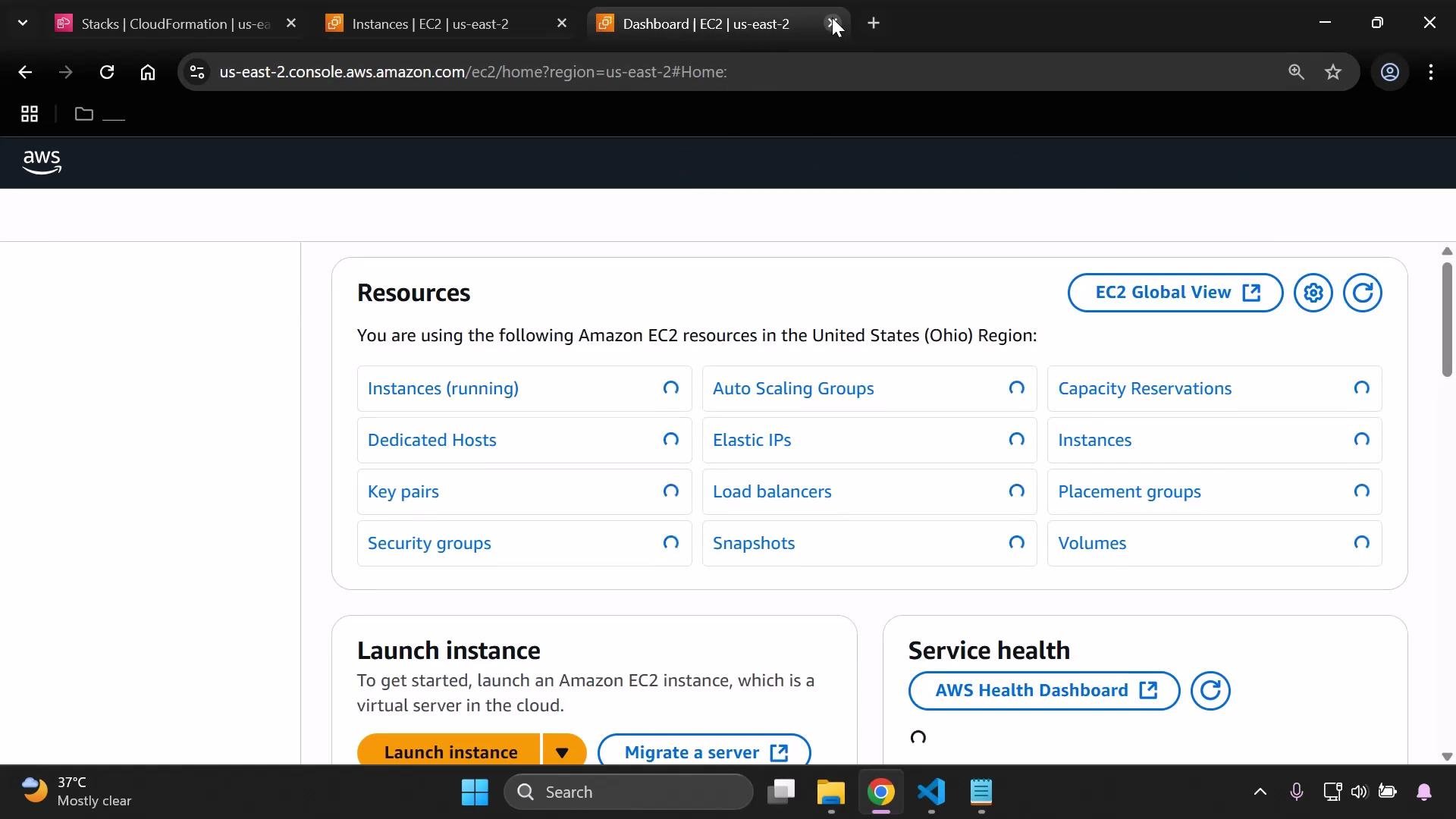This screenshot has width=1456, height=819.
Task: Open volume control in tray
Action: [1359, 792]
